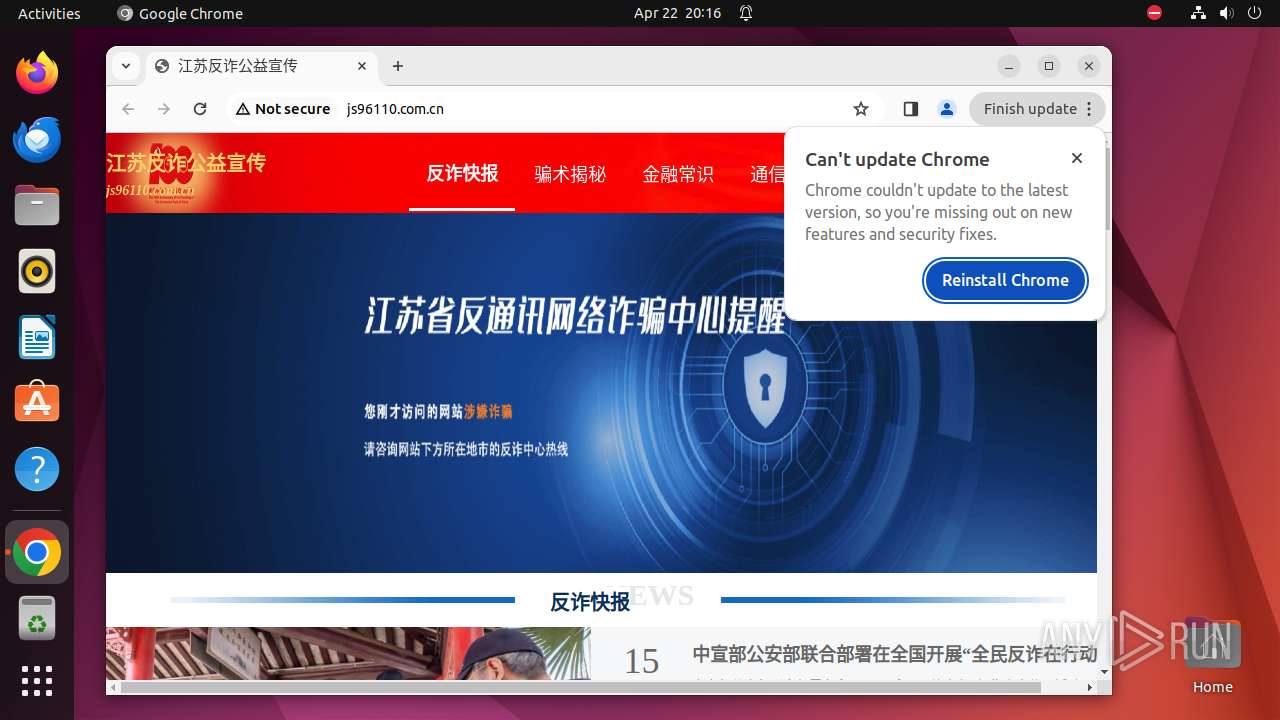Click the Google Chrome app menu in the top bar

pyautogui.click(x=180, y=13)
